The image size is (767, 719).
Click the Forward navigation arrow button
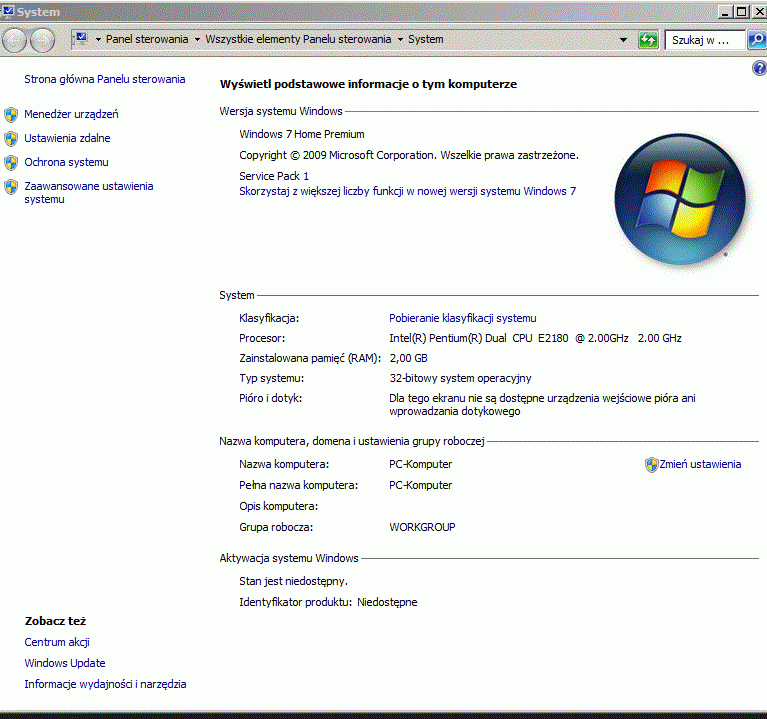point(43,40)
